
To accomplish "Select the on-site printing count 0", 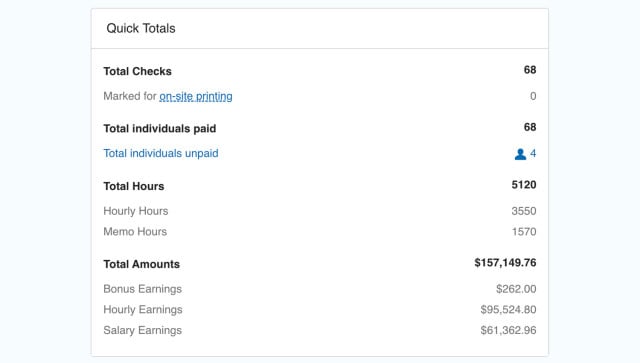I will coord(533,96).
